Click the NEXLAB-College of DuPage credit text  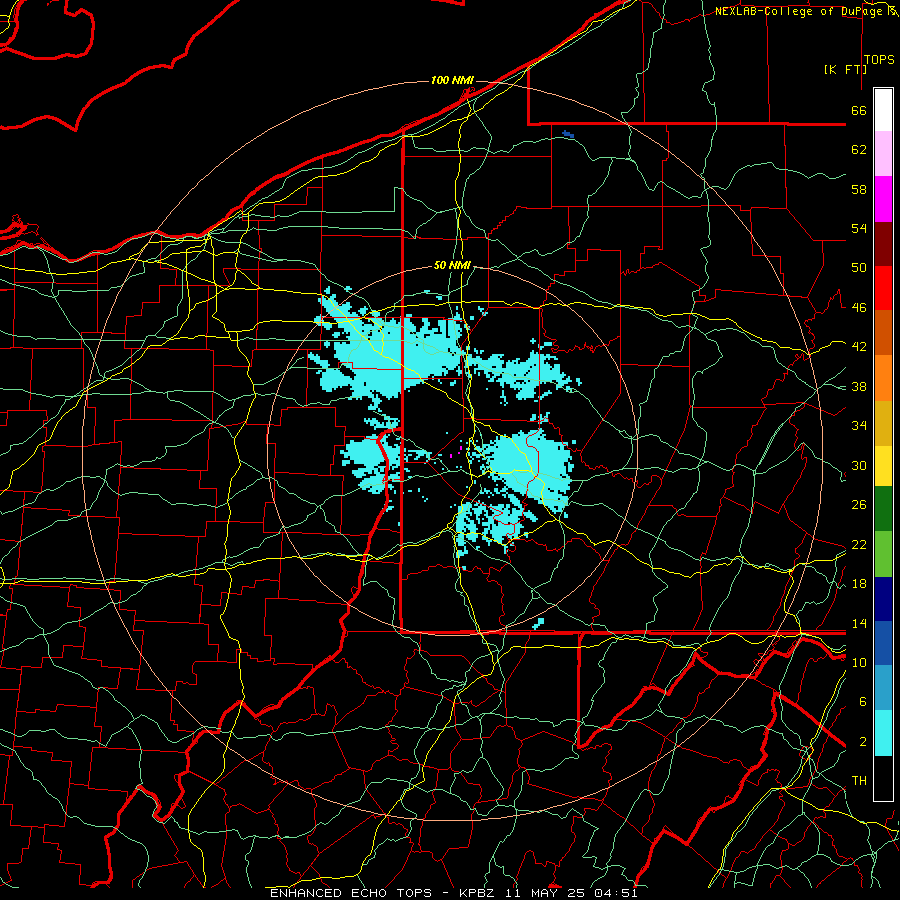[x=798, y=11]
